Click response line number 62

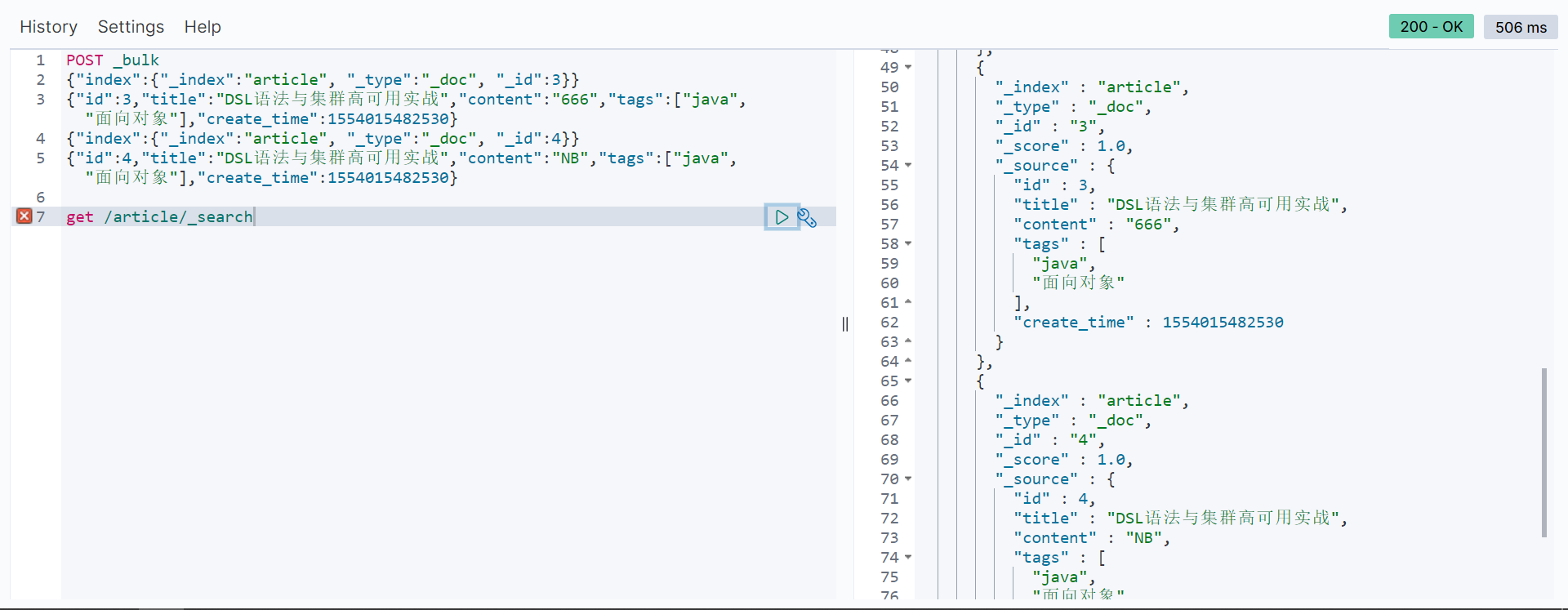coord(889,323)
